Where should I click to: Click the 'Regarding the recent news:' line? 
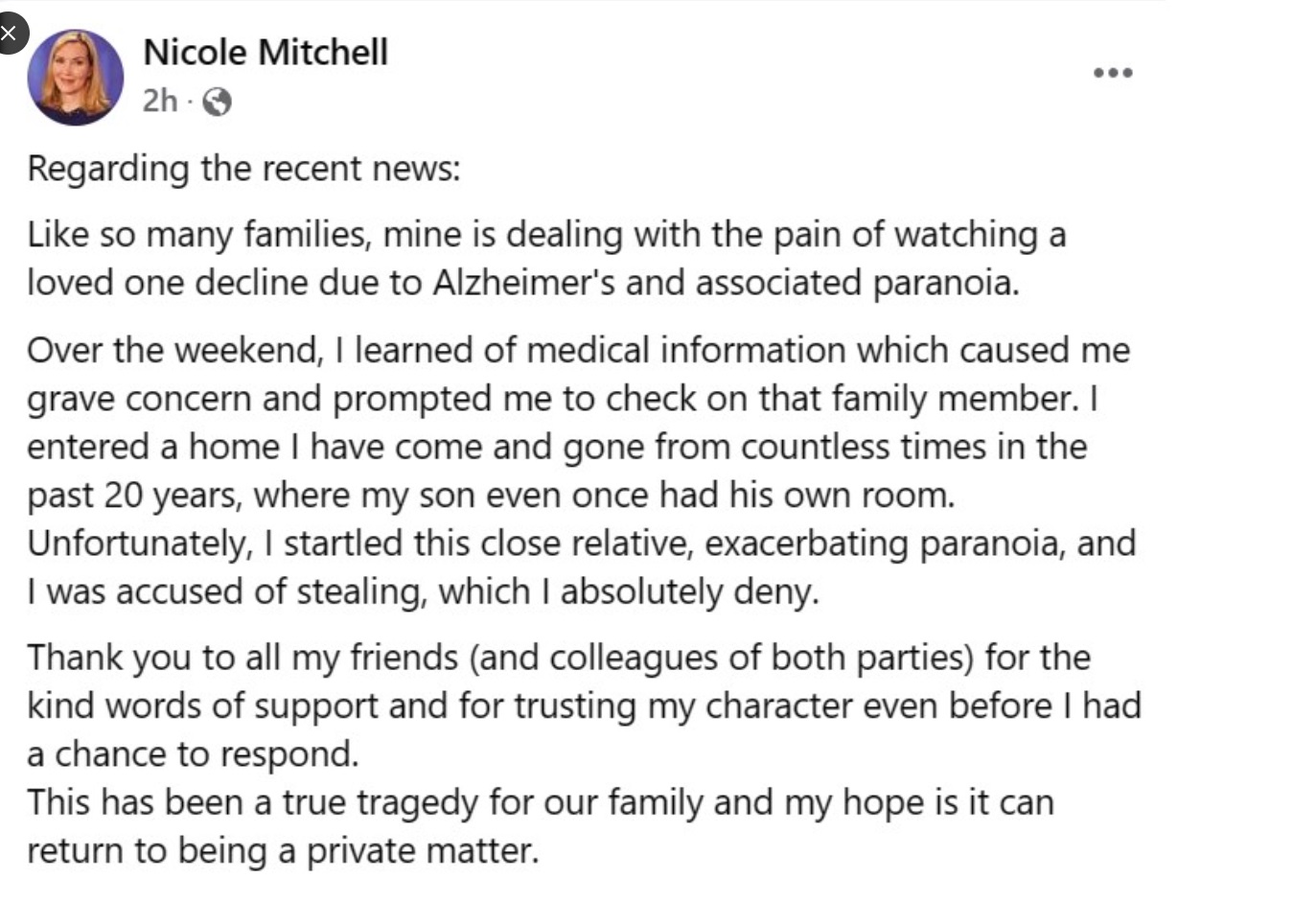coord(244,168)
